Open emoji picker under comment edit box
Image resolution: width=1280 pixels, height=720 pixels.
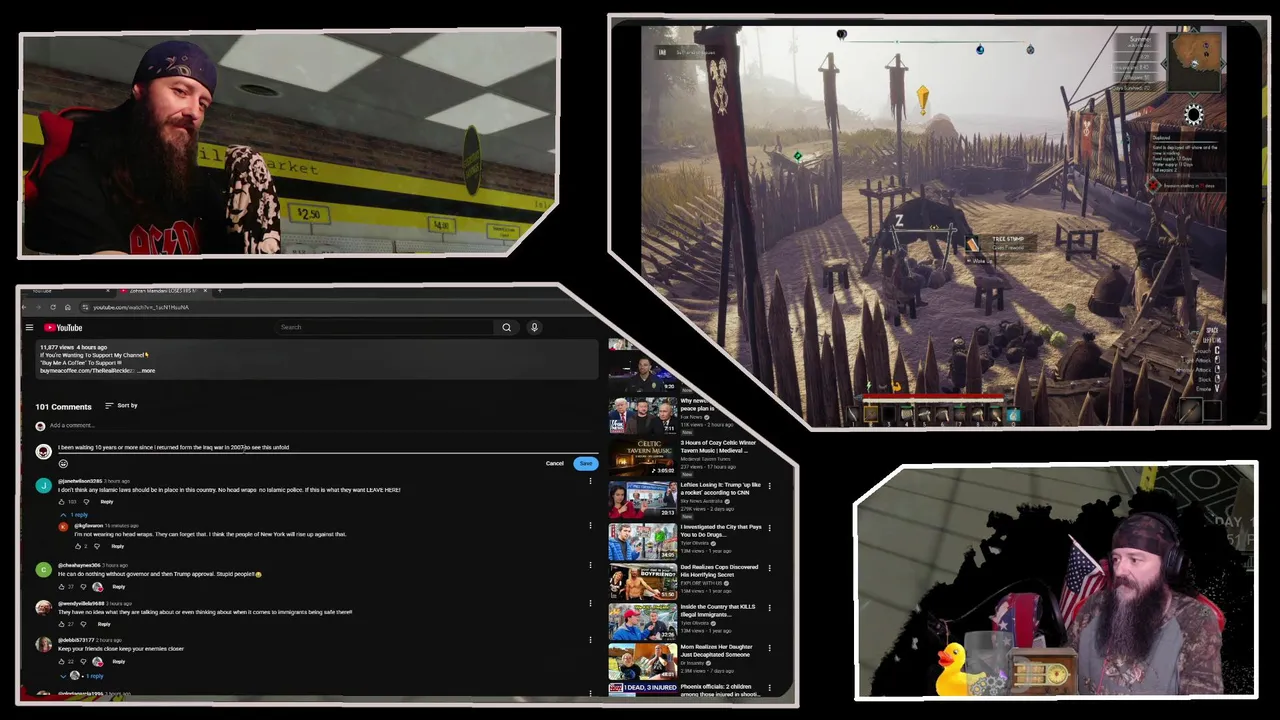(x=63, y=463)
